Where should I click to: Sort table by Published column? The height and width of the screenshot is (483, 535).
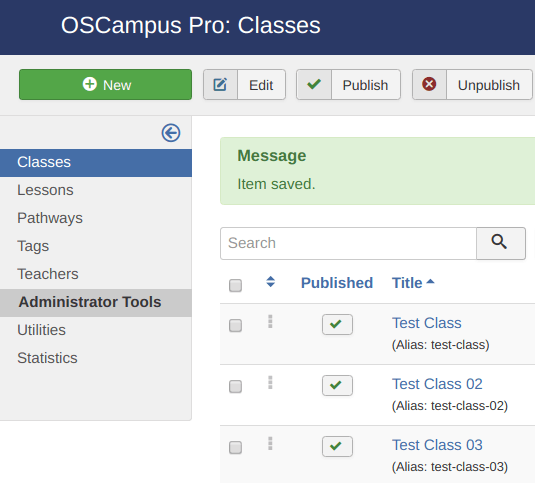point(337,283)
